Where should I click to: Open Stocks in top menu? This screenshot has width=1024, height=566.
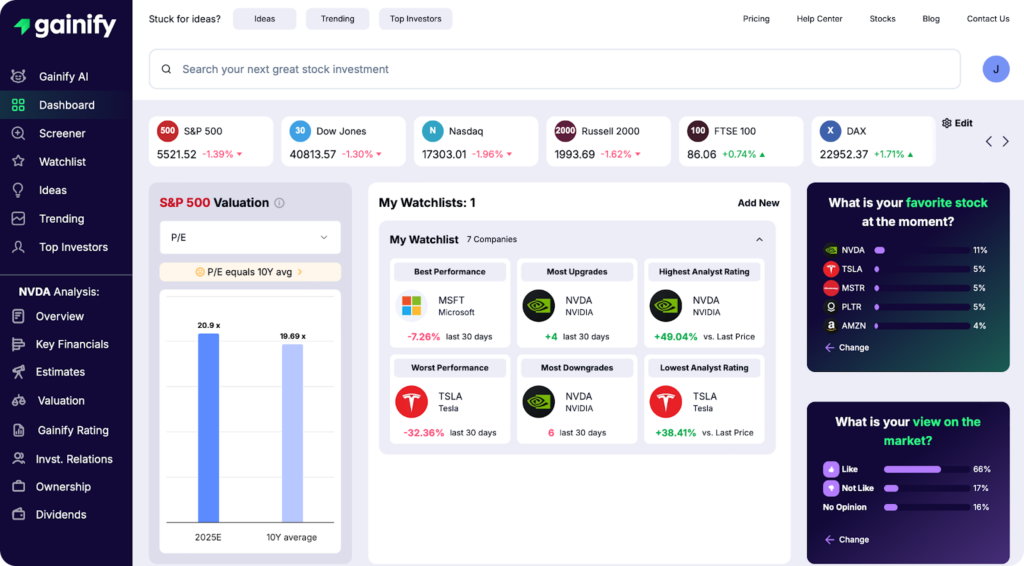[x=882, y=19]
